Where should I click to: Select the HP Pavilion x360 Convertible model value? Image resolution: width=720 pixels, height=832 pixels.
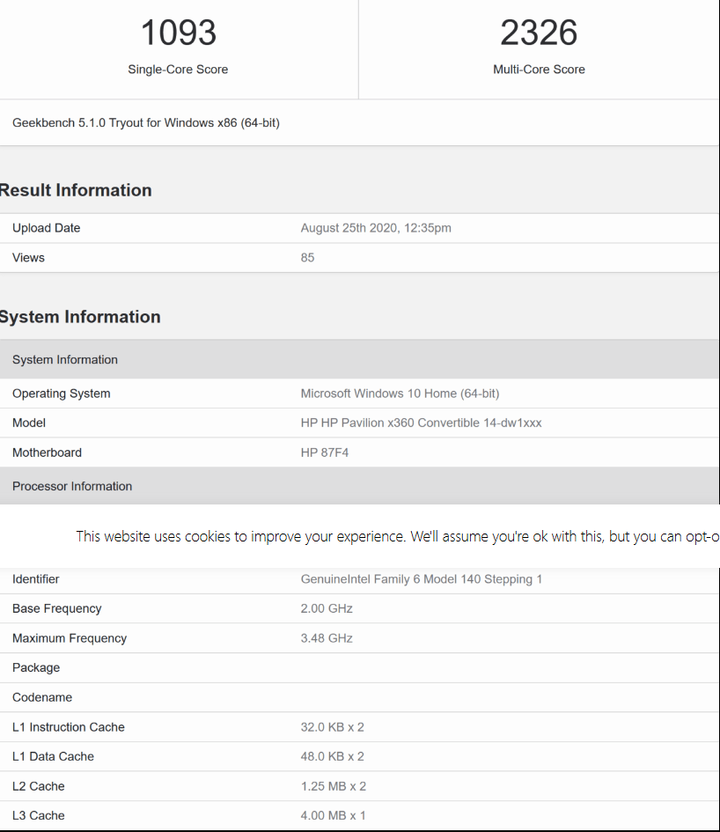421,423
